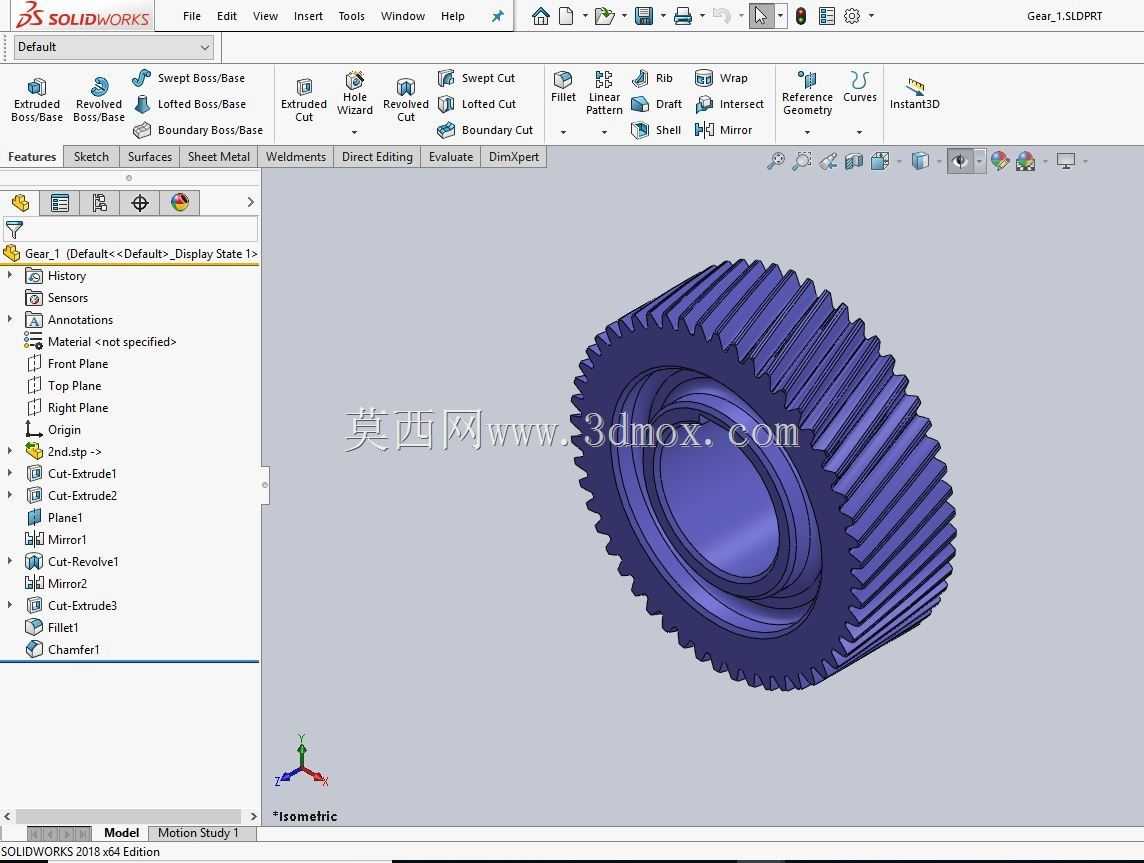Expand the Cut-Extrude1 feature

click(9, 473)
